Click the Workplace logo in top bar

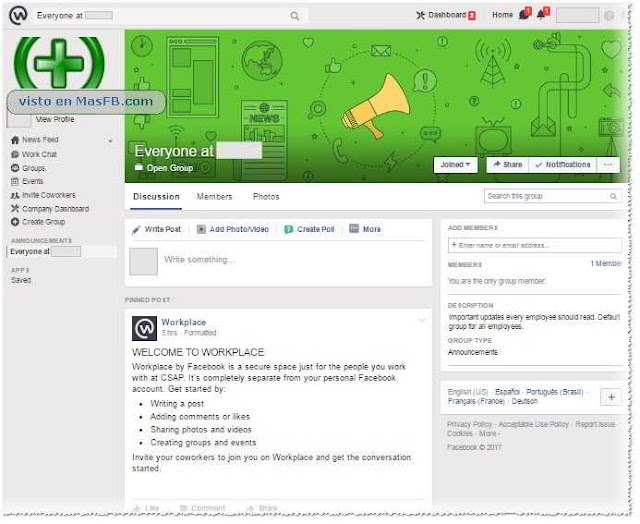pyautogui.click(x=18, y=16)
